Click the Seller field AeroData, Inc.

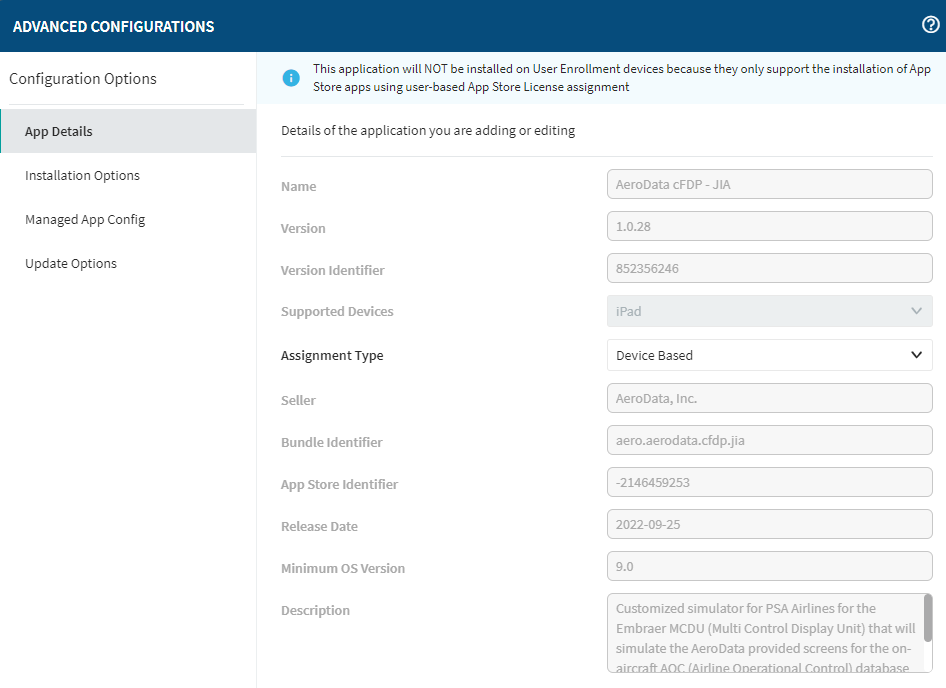pyautogui.click(x=769, y=398)
